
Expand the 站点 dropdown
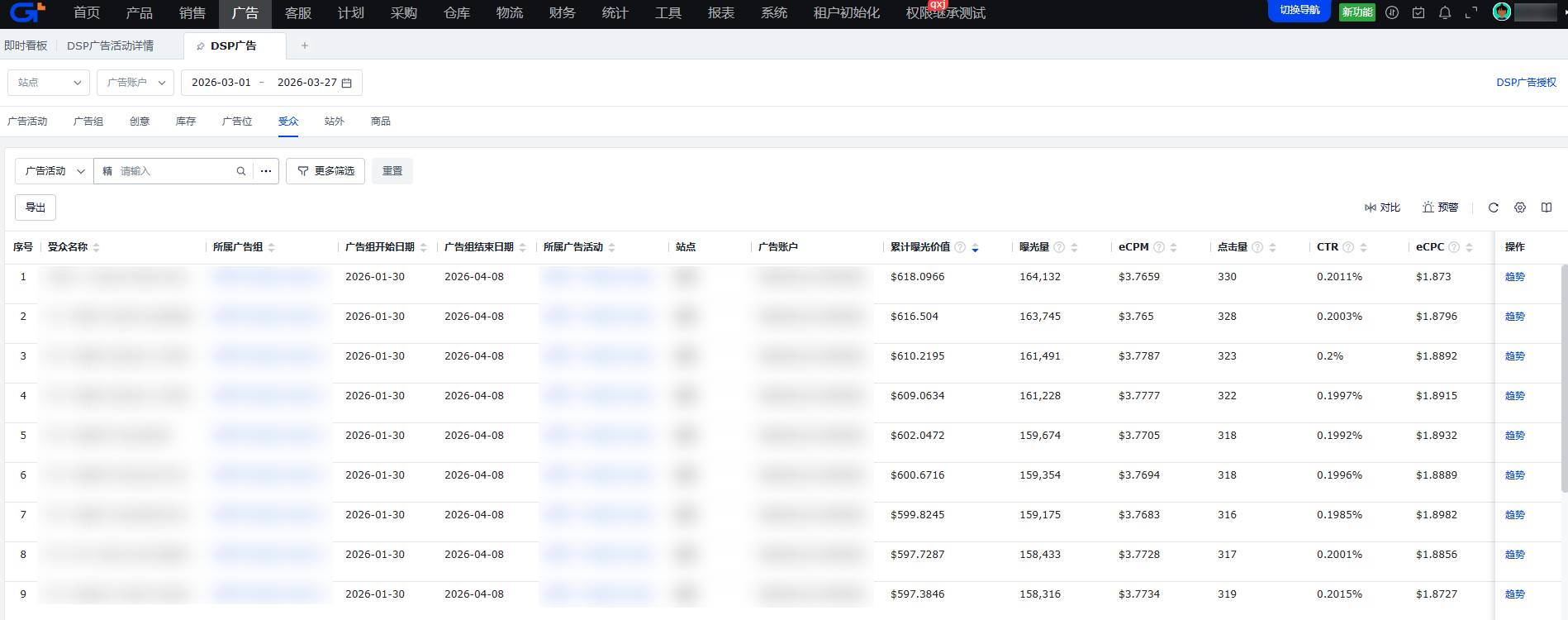(49, 83)
